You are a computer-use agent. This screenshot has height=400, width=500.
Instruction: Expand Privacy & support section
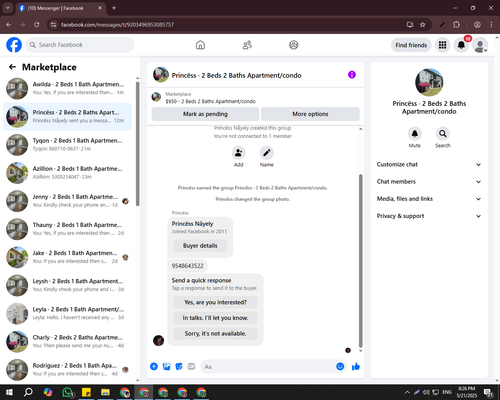point(429,216)
